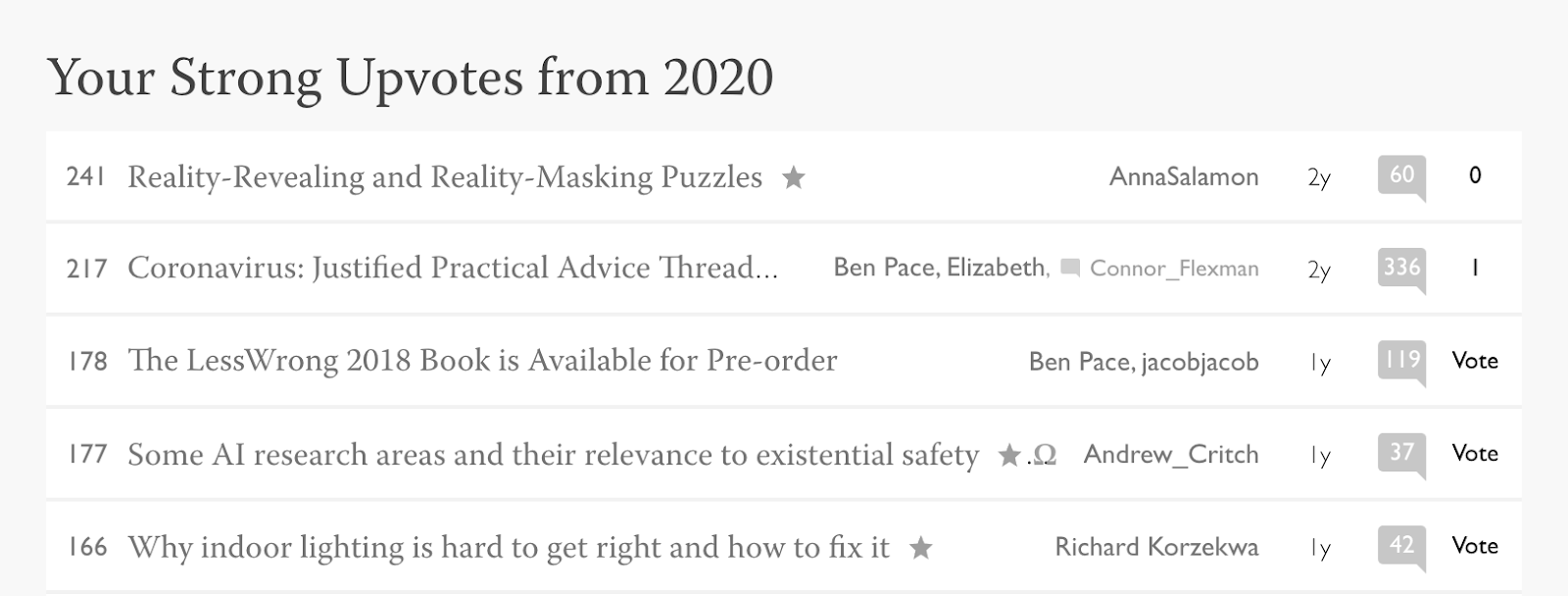Viewport: 1568px width, 596px height.
Task: Click the 42 comments bubble icon
Action: point(1401,547)
